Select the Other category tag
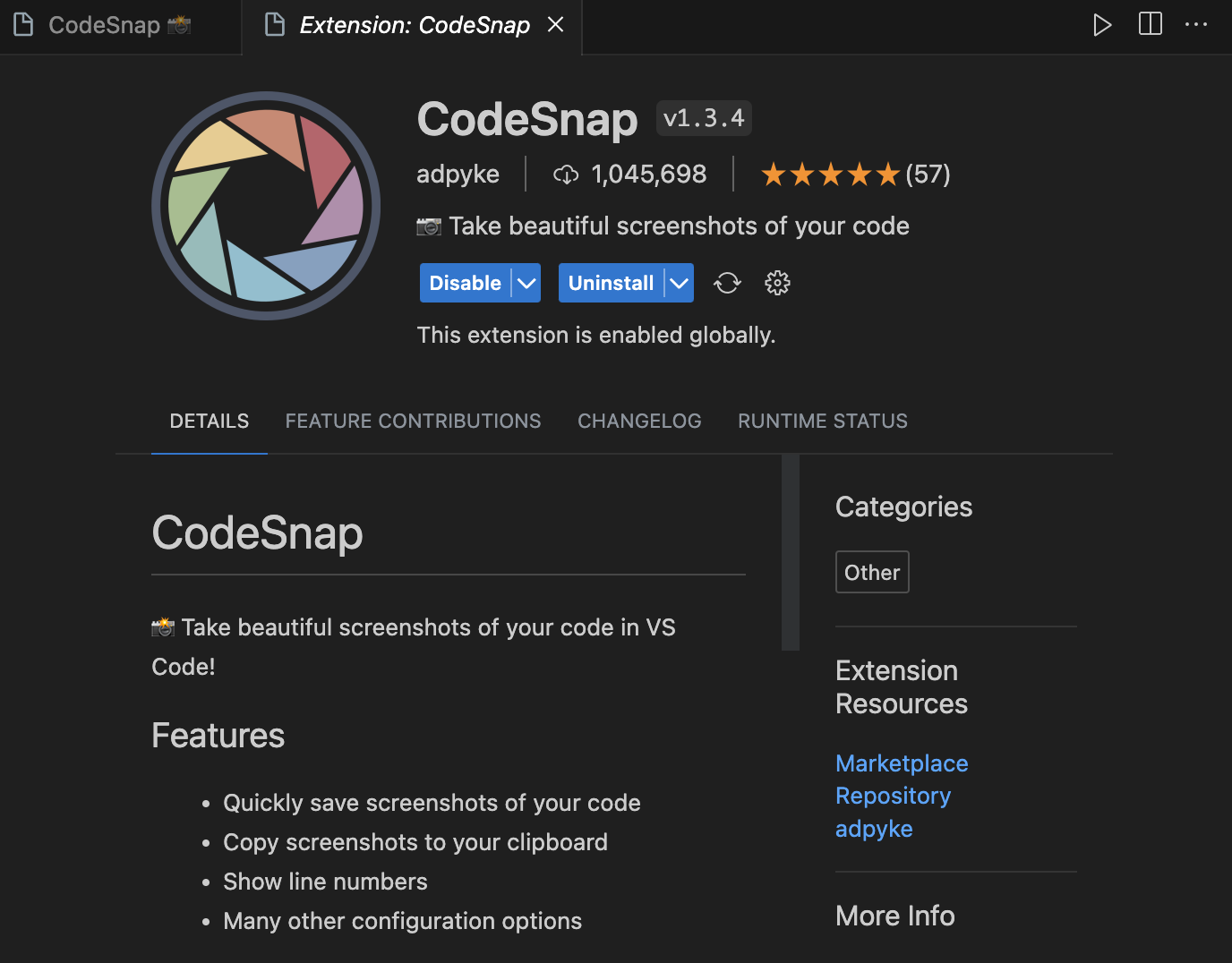The width and height of the screenshot is (1232, 963). click(872, 572)
